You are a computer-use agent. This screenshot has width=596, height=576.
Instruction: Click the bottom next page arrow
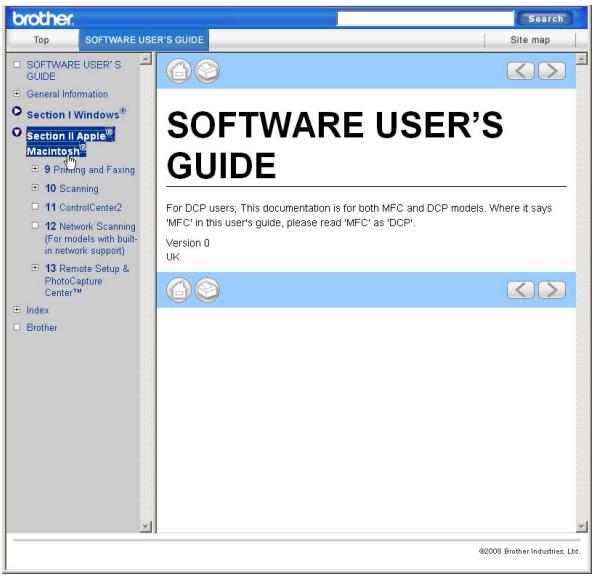552,290
